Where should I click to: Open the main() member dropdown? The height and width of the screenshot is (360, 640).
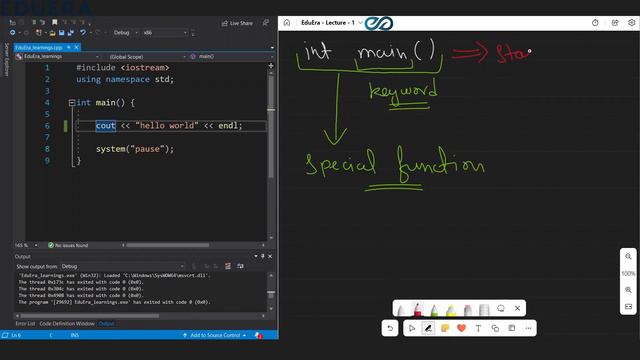pos(232,57)
